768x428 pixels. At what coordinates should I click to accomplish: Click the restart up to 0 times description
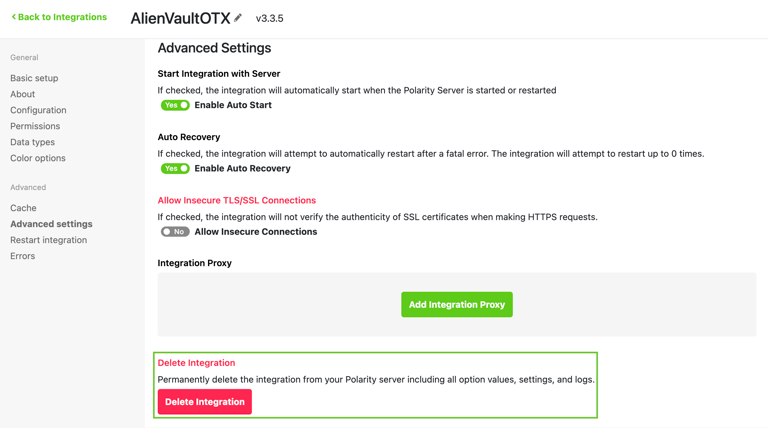431,154
